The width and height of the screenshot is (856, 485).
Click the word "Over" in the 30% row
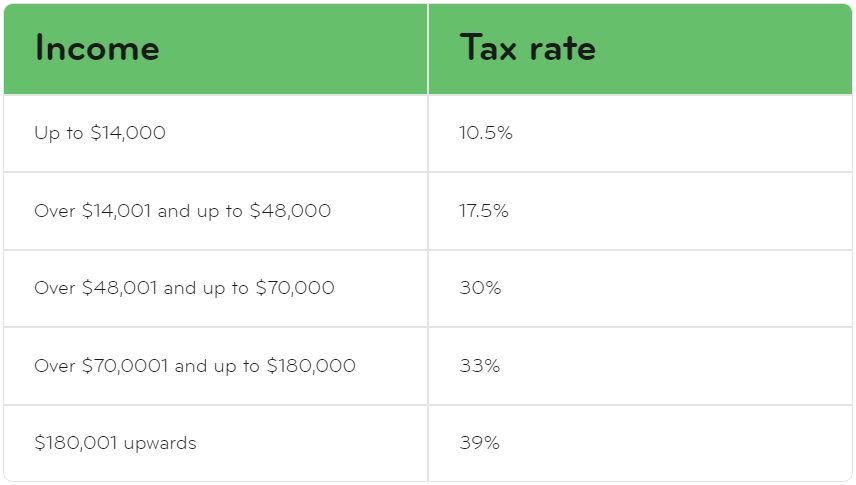54,288
